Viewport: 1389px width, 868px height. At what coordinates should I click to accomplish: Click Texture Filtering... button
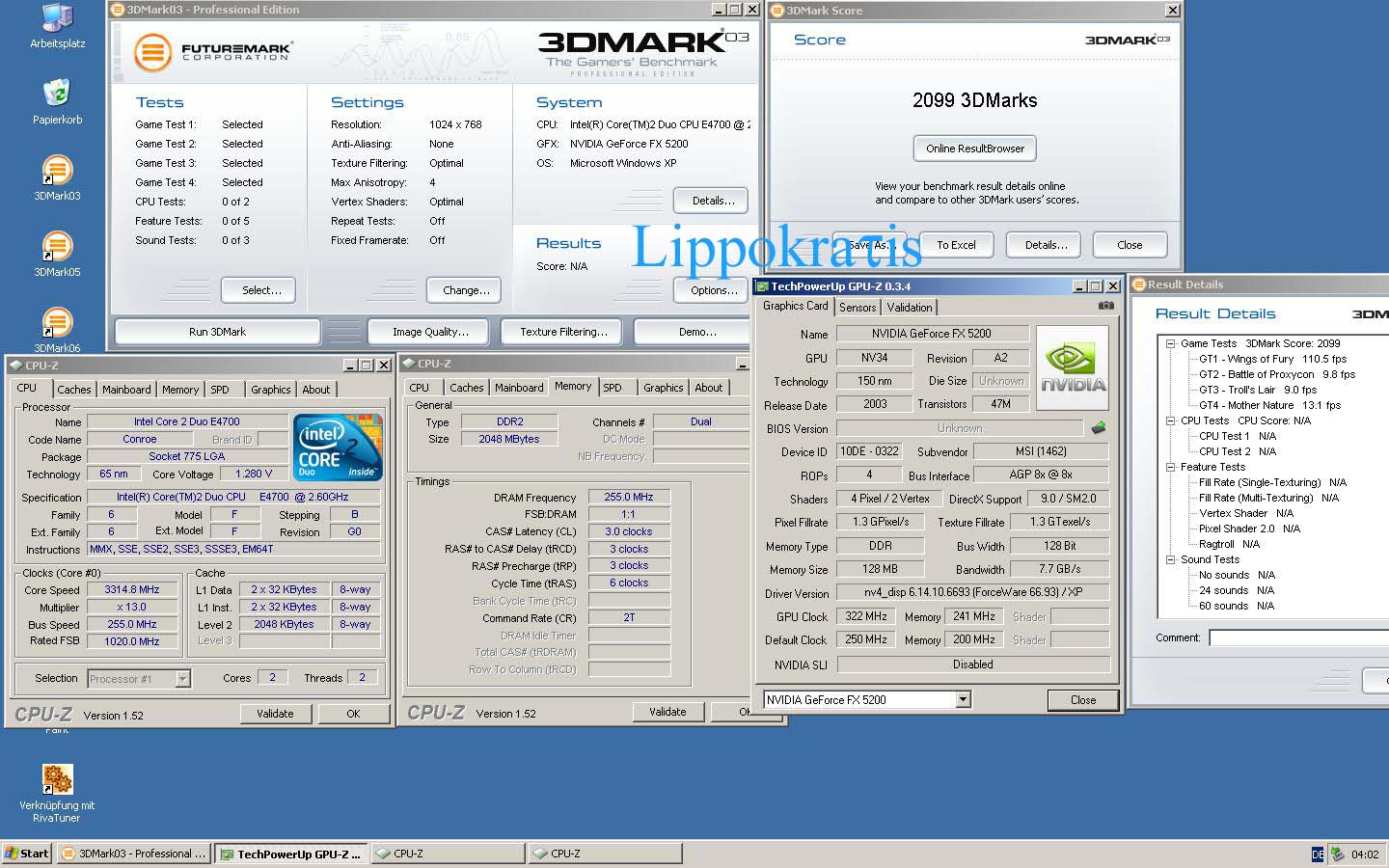coord(563,332)
